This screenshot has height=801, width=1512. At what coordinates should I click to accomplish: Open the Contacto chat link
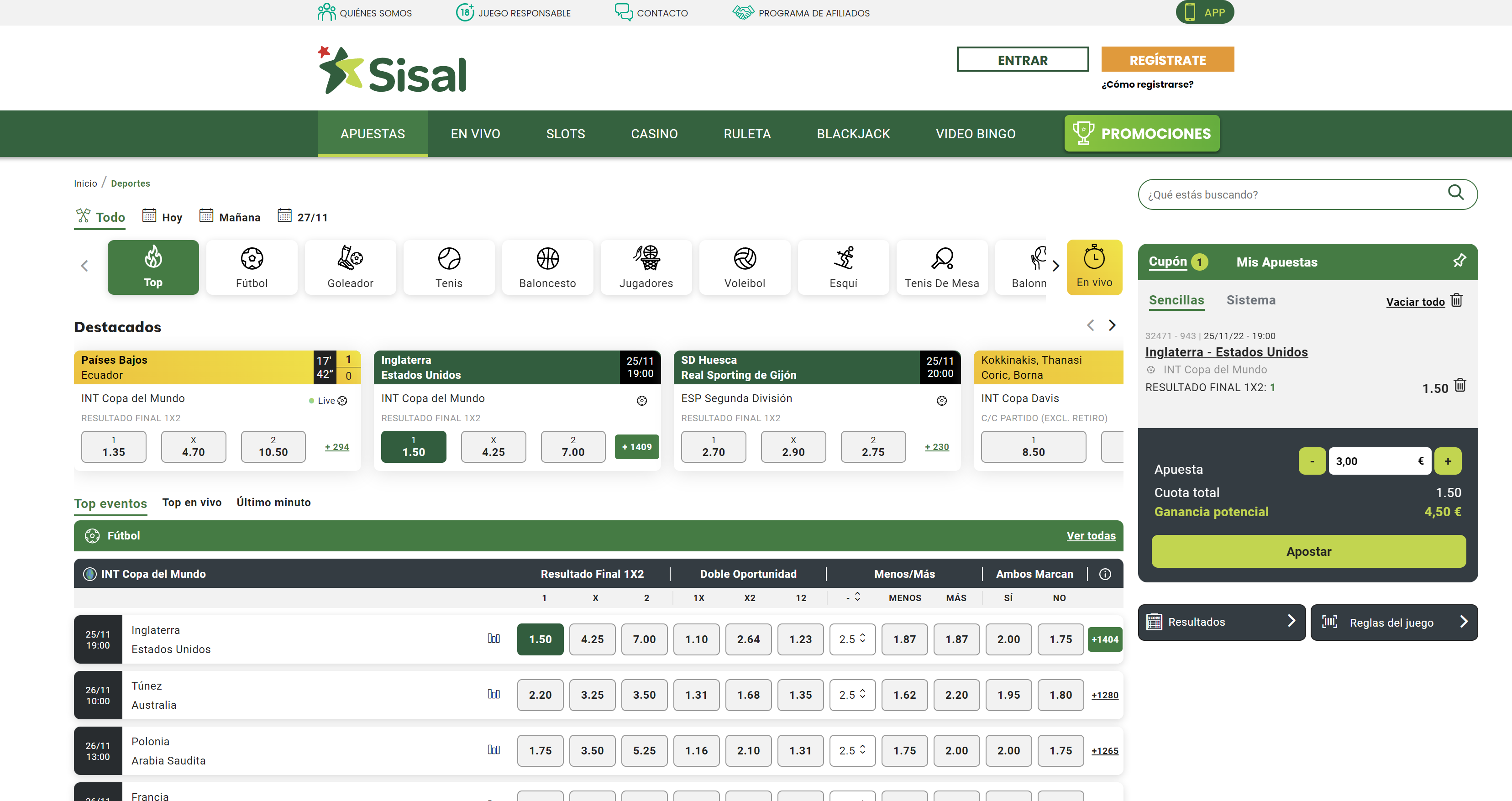[x=651, y=12]
